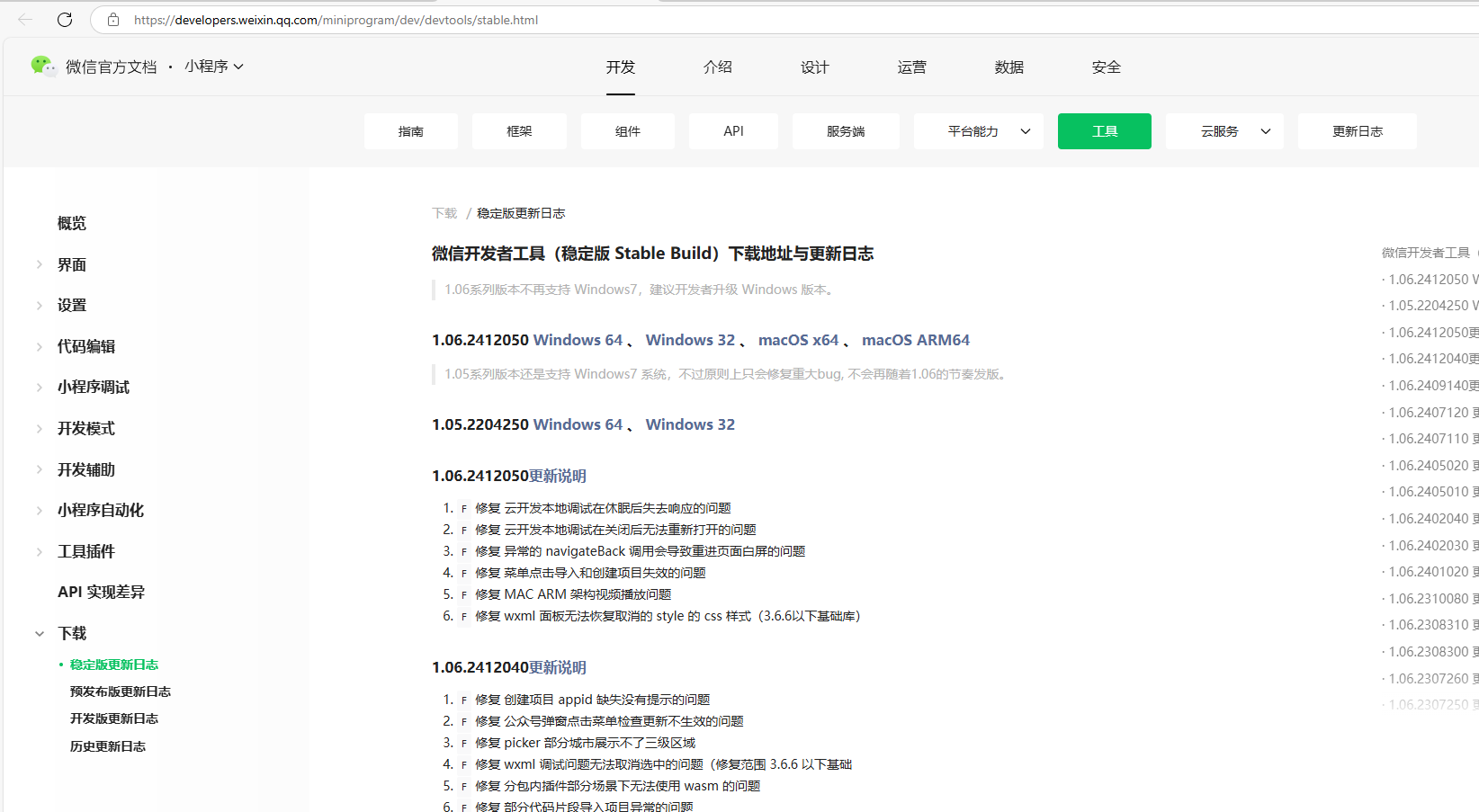Jump to 1.06.2308310 in right outline
Viewport: 1479px width, 812px height.
point(1430,624)
